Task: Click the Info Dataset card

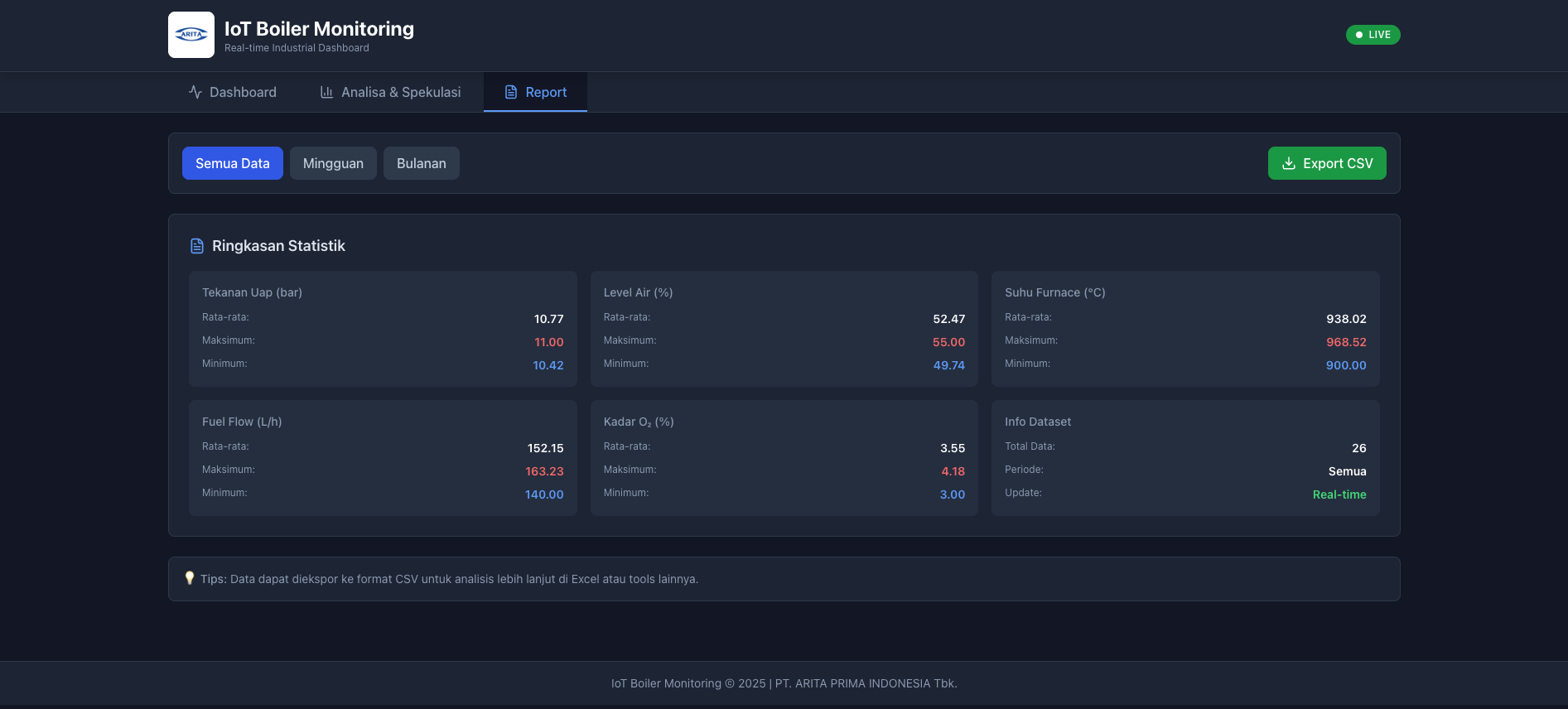Action: tap(1185, 458)
